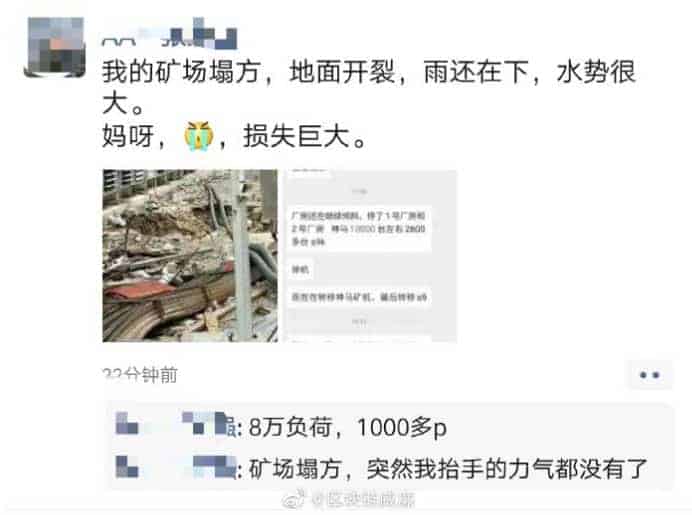
Task: Select the post text '妈呀，' before the emoji
Action: coord(134,136)
